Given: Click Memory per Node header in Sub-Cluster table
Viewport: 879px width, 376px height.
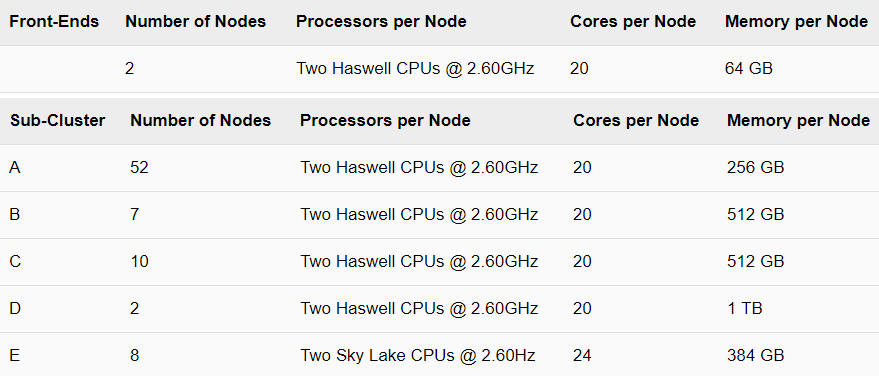Looking at the screenshot, I should pos(798,120).
